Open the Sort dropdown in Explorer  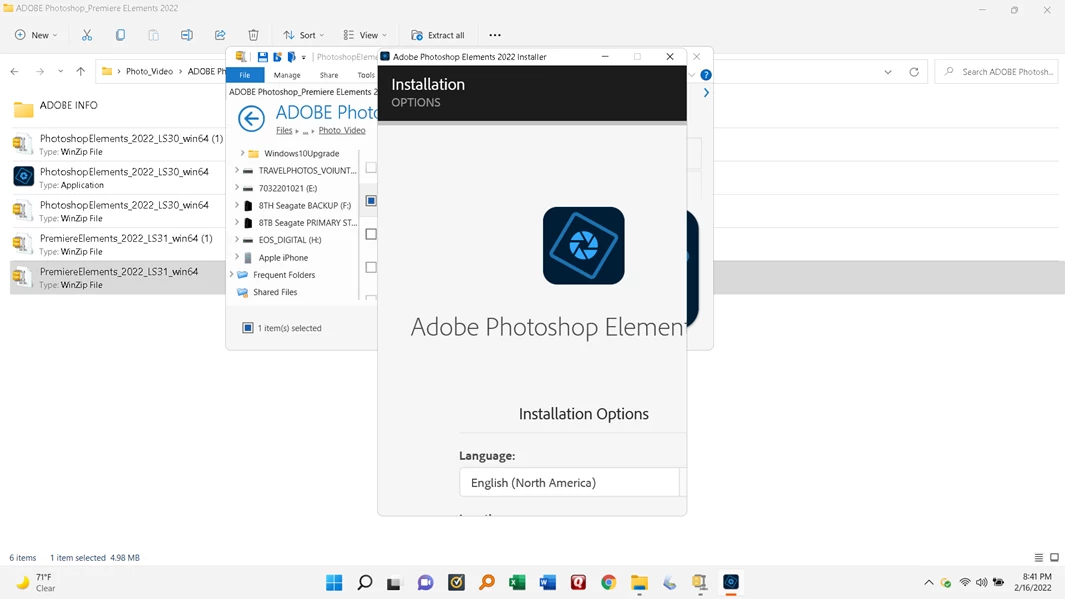coord(304,35)
